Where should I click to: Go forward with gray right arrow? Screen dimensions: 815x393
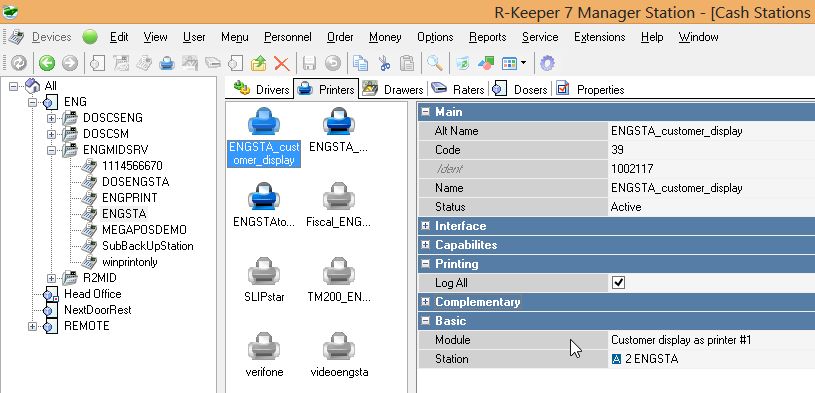tap(70, 63)
